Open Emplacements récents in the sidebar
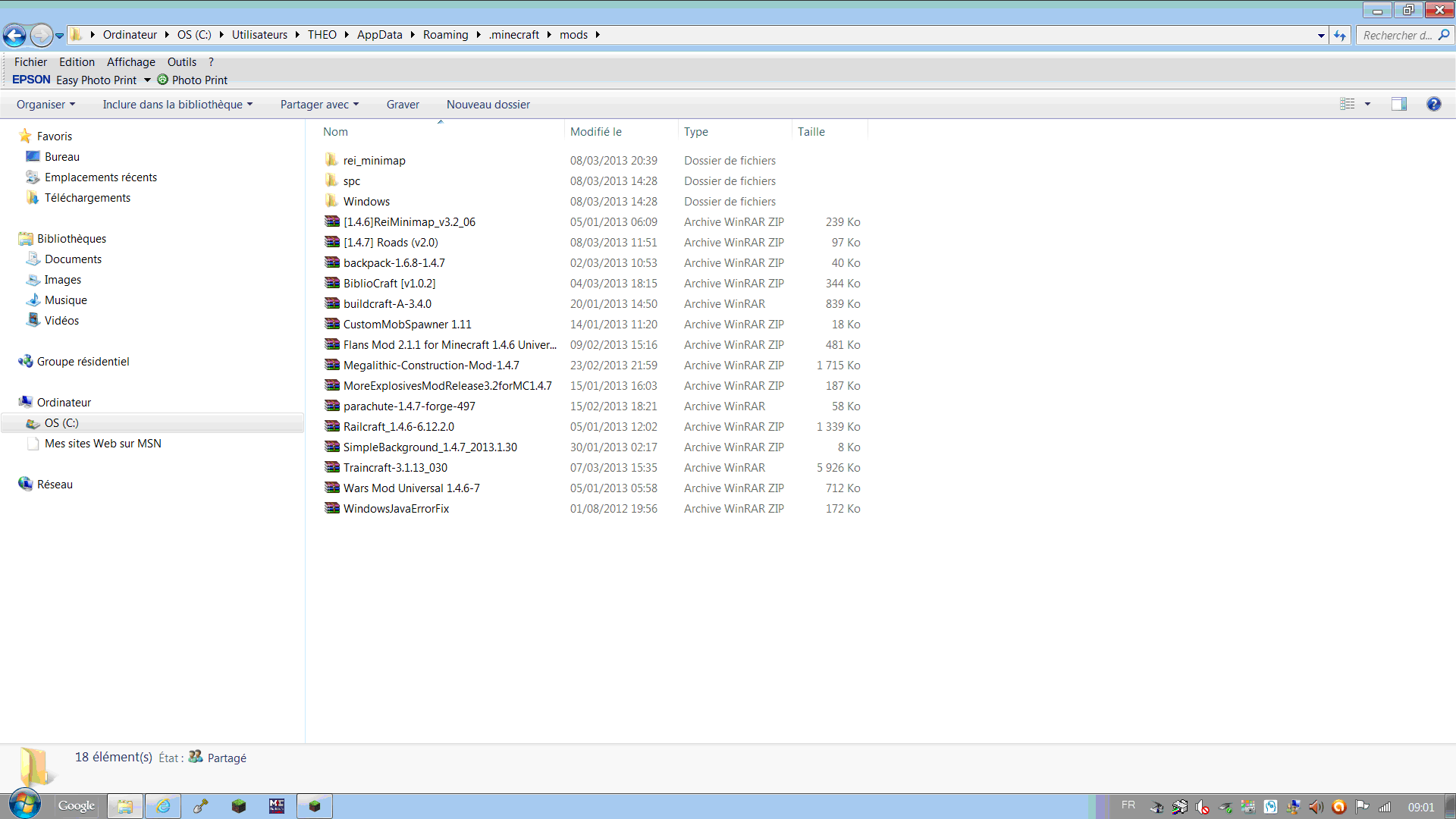 tap(101, 177)
